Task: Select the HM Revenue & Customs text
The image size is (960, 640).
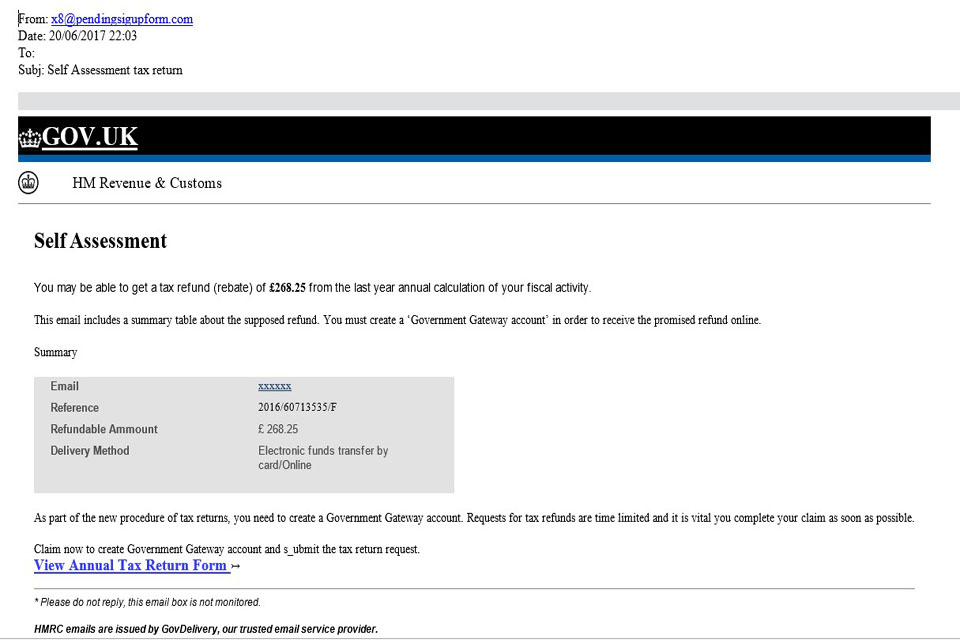Action: click(147, 183)
